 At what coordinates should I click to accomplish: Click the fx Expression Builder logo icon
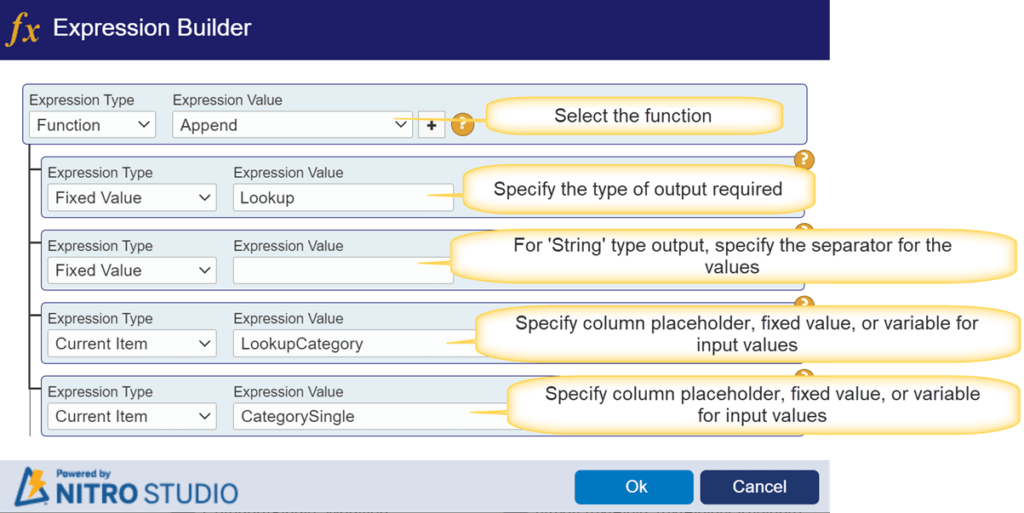pyautogui.click(x=23, y=30)
